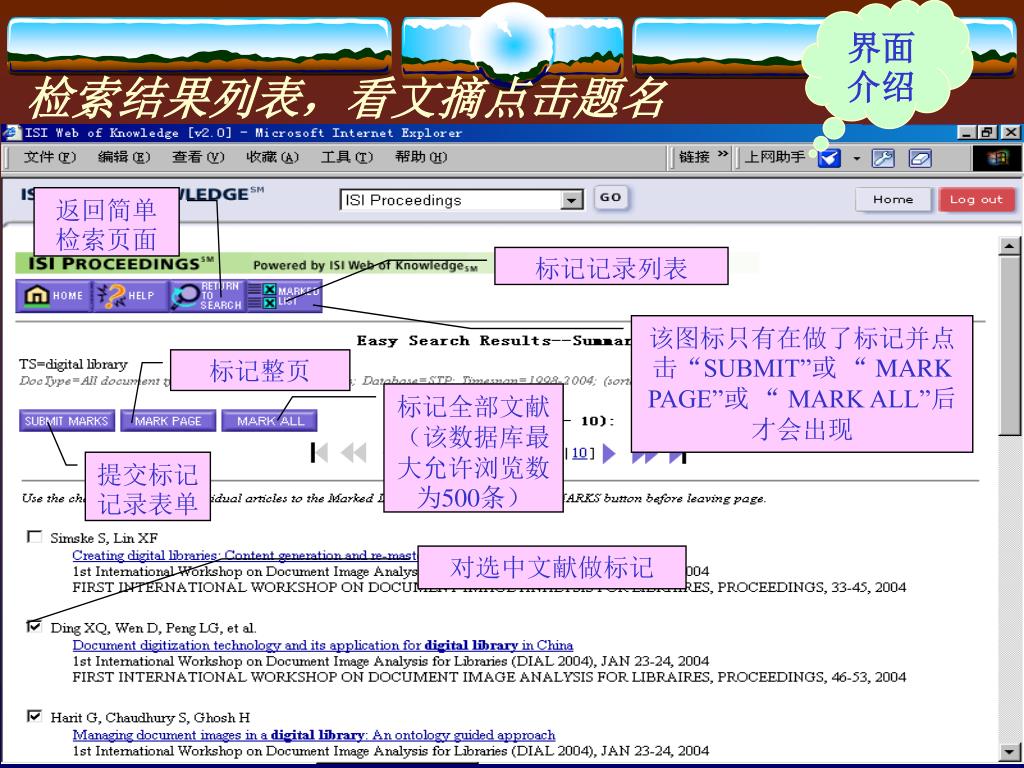Open Creating digital libraries article link
Image resolution: width=1024 pixels, height=768 pixels.
pos(244,555)
